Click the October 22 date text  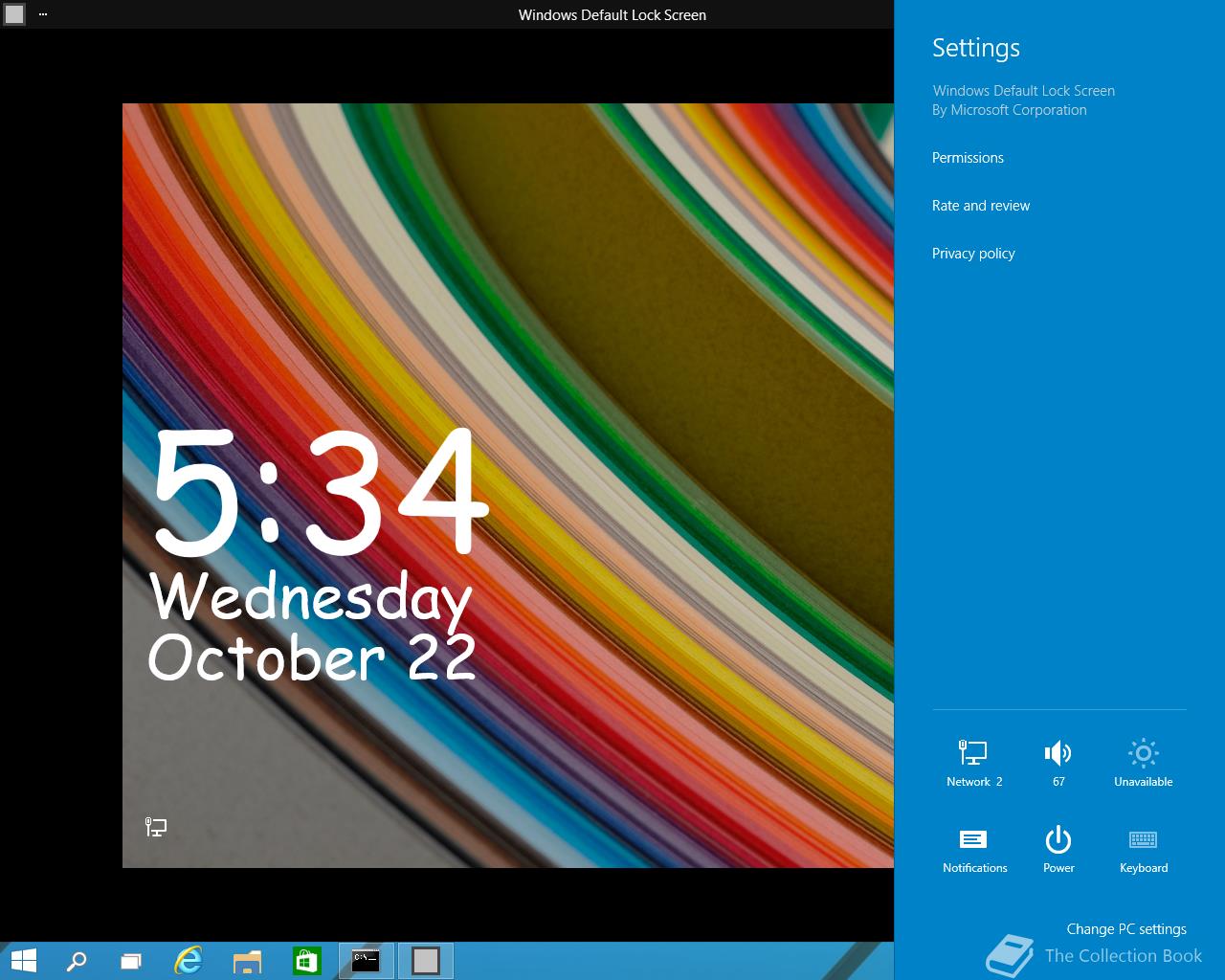312,658
